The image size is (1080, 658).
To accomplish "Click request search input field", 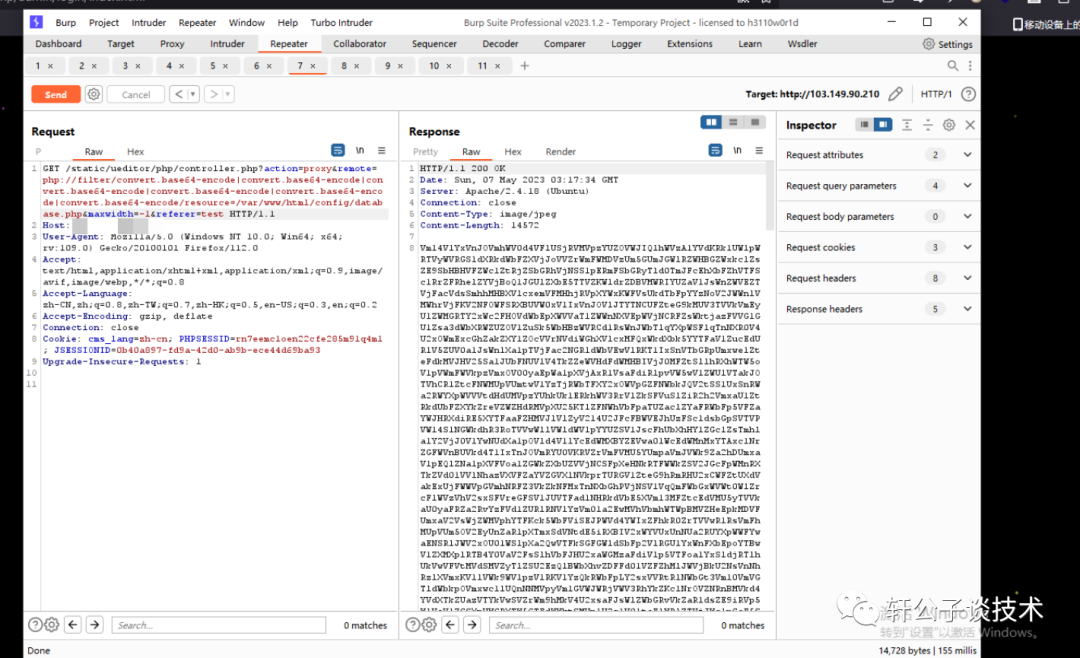I will [x=218, y=625].
